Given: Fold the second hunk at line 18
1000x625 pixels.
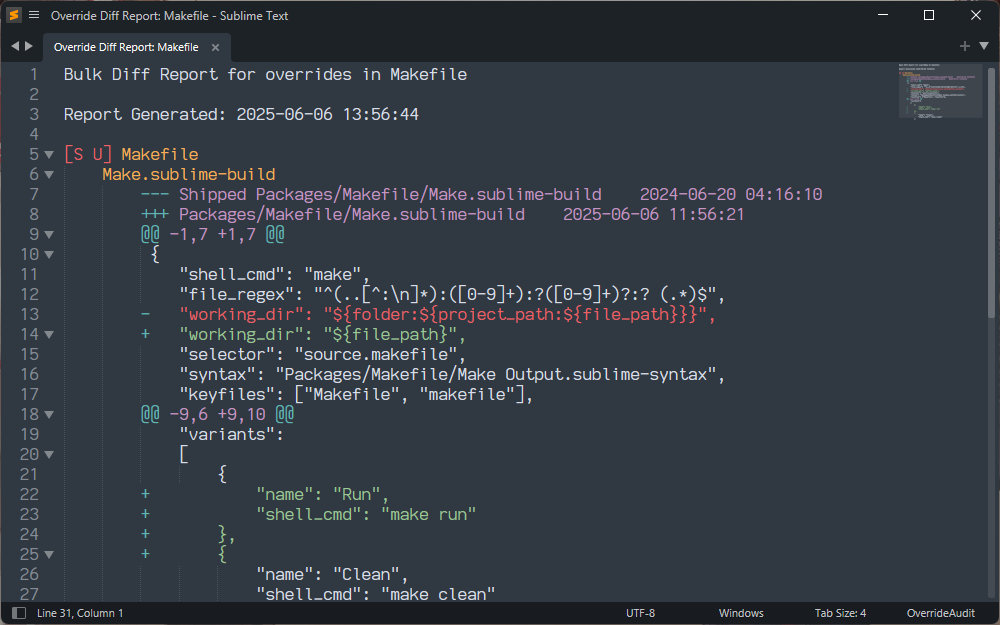Looking at the screenshot, I should click(x=50, y=415).
